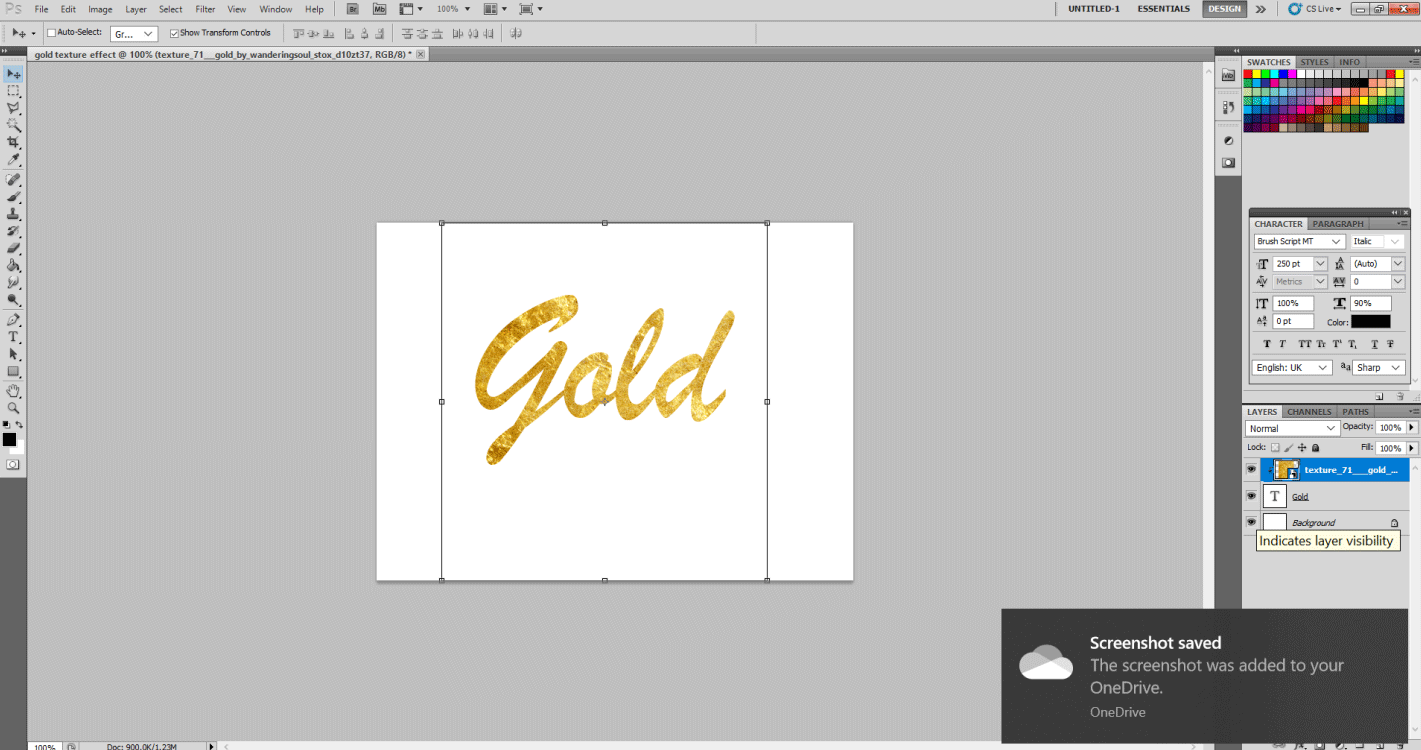Select the Brush tool

click(14, 196)
